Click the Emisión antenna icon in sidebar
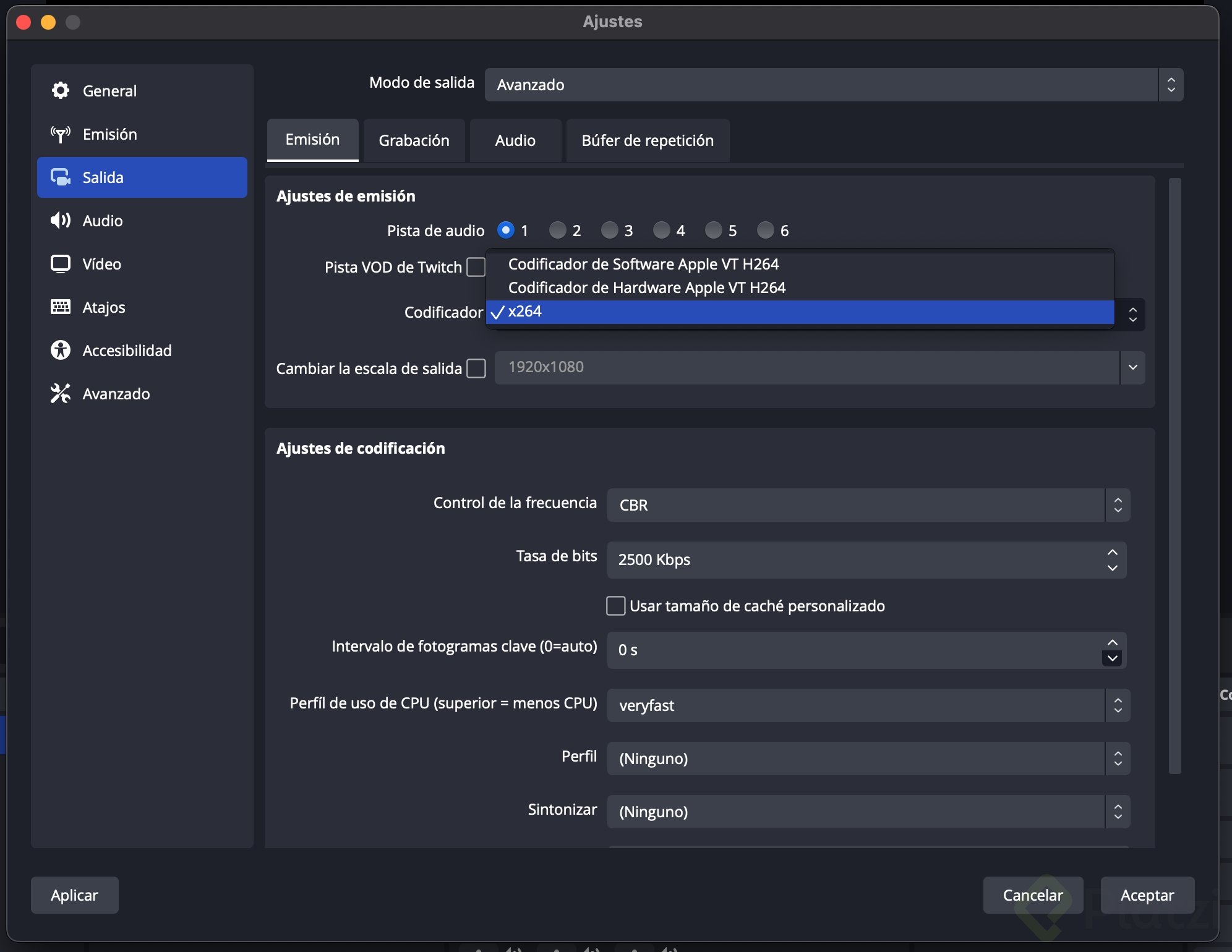This screenshot has height=952, width=1232. point(60,134)
